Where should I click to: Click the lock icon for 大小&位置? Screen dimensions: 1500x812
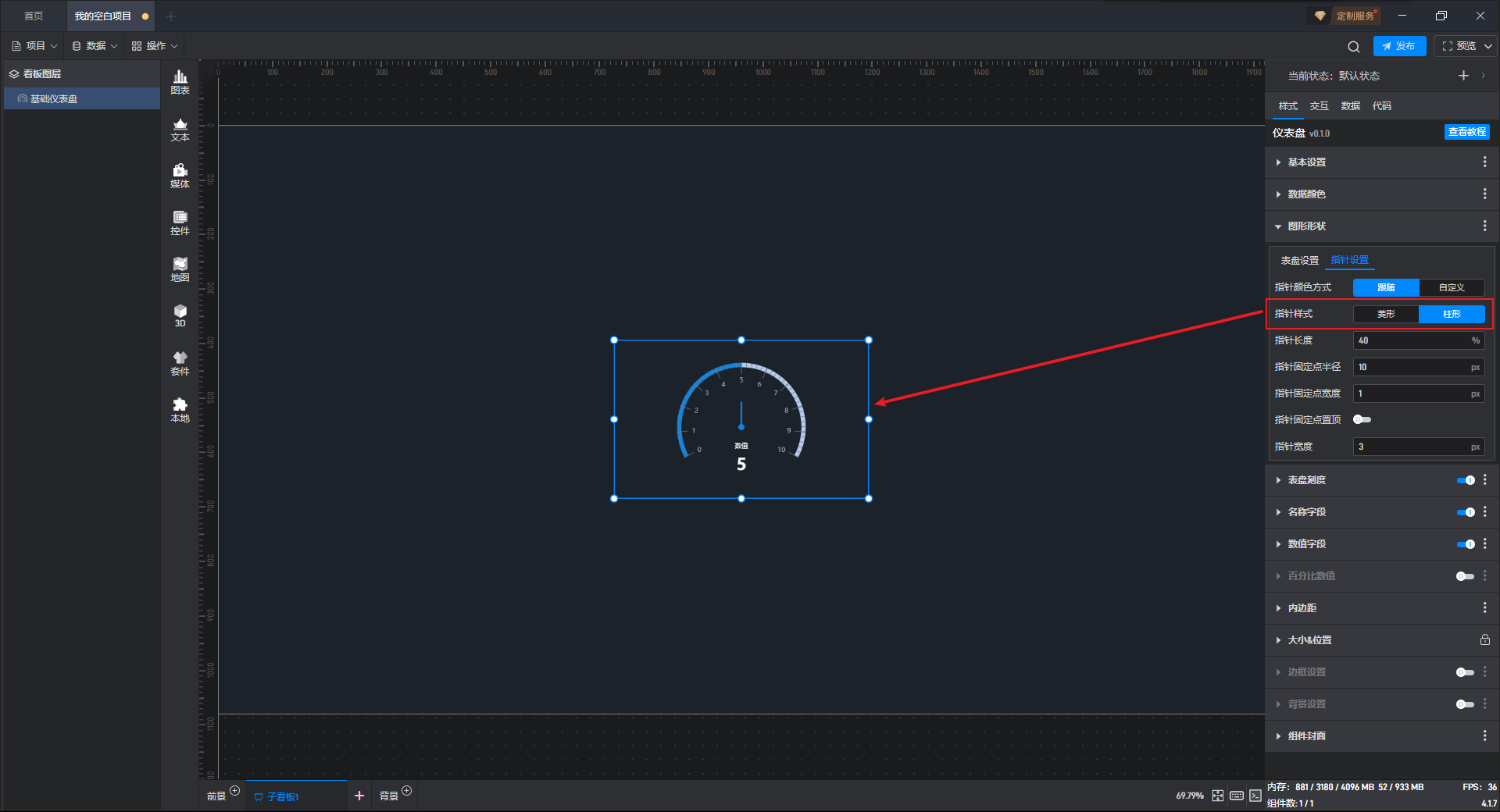coord(1484,639)
